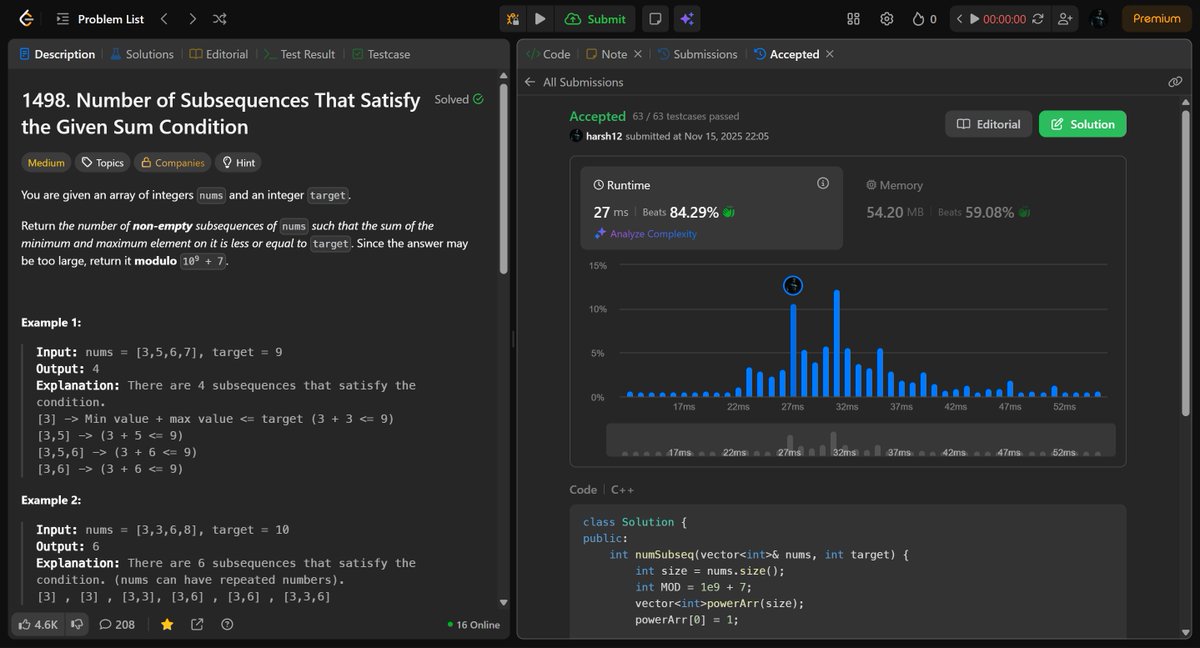1200x648 pixels.
Task: Open the sticky note icon
Action: click(655, 18)
